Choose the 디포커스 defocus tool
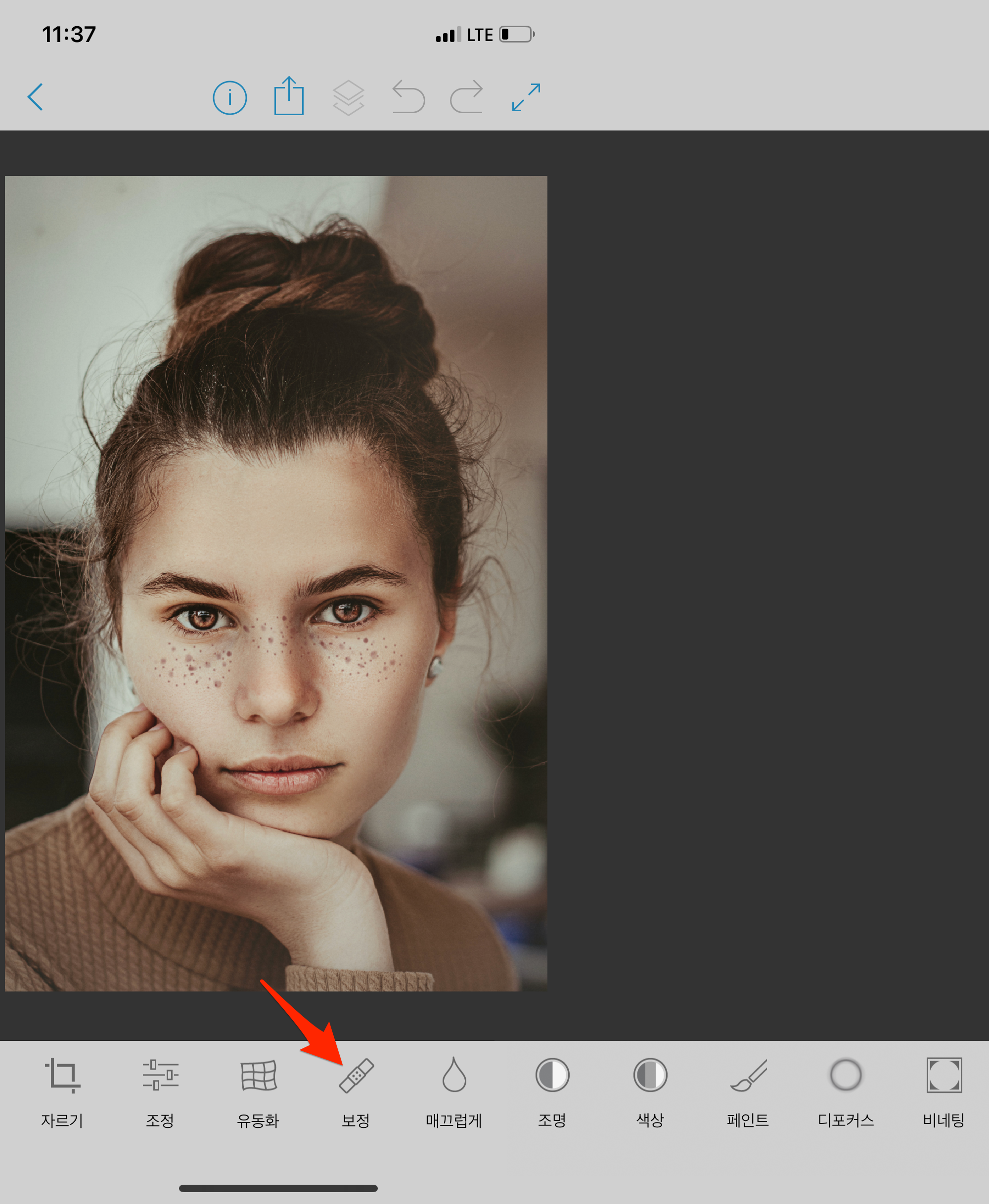 pyautogui.click(x=846, y=1075)
